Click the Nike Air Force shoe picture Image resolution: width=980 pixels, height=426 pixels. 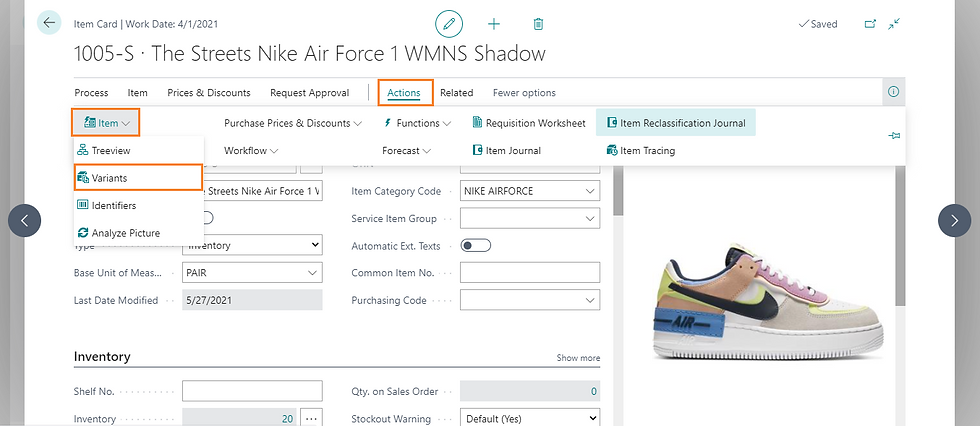coord(768,302)
